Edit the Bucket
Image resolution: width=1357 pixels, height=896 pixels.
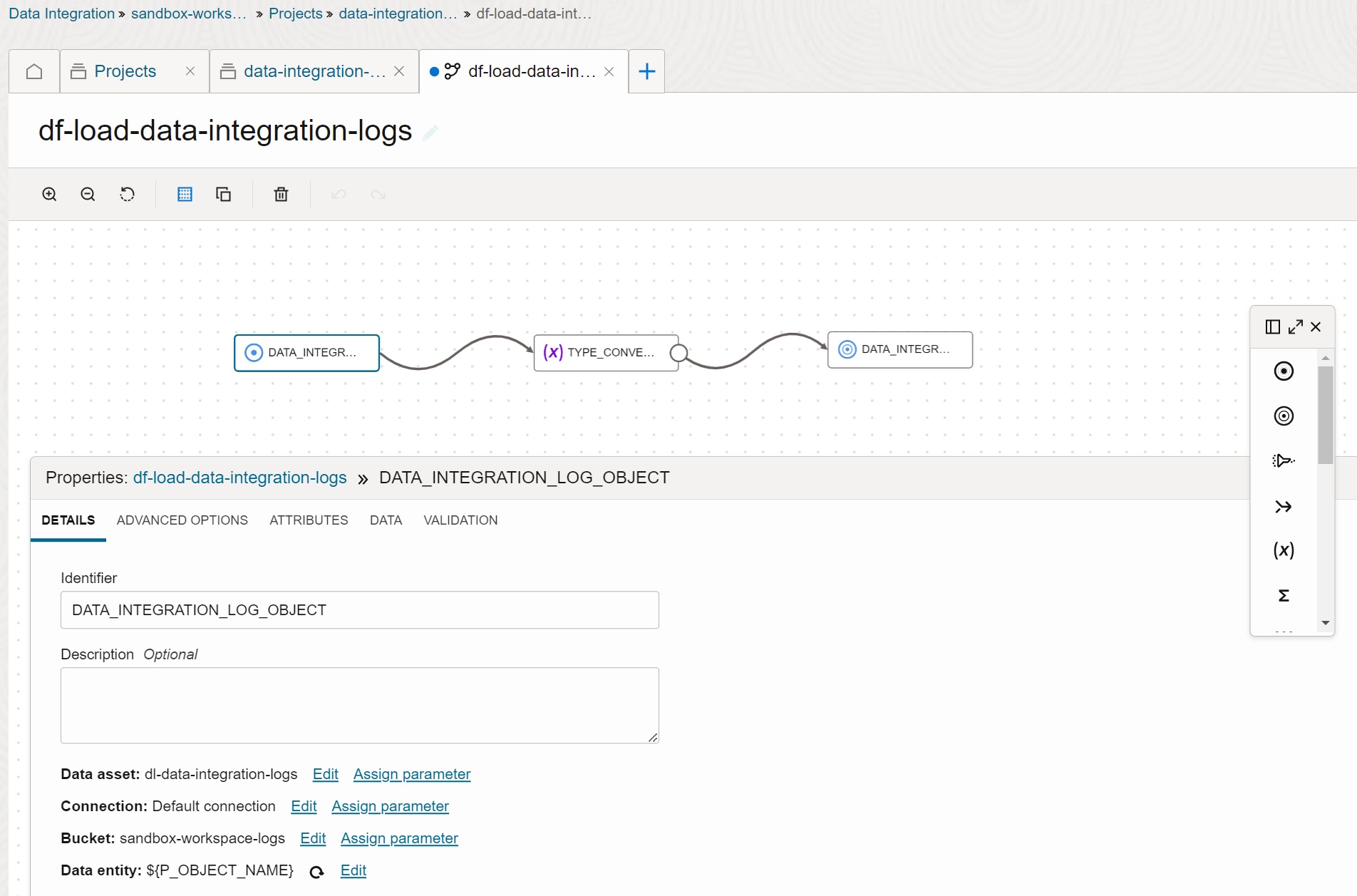[x=313, y=838]
